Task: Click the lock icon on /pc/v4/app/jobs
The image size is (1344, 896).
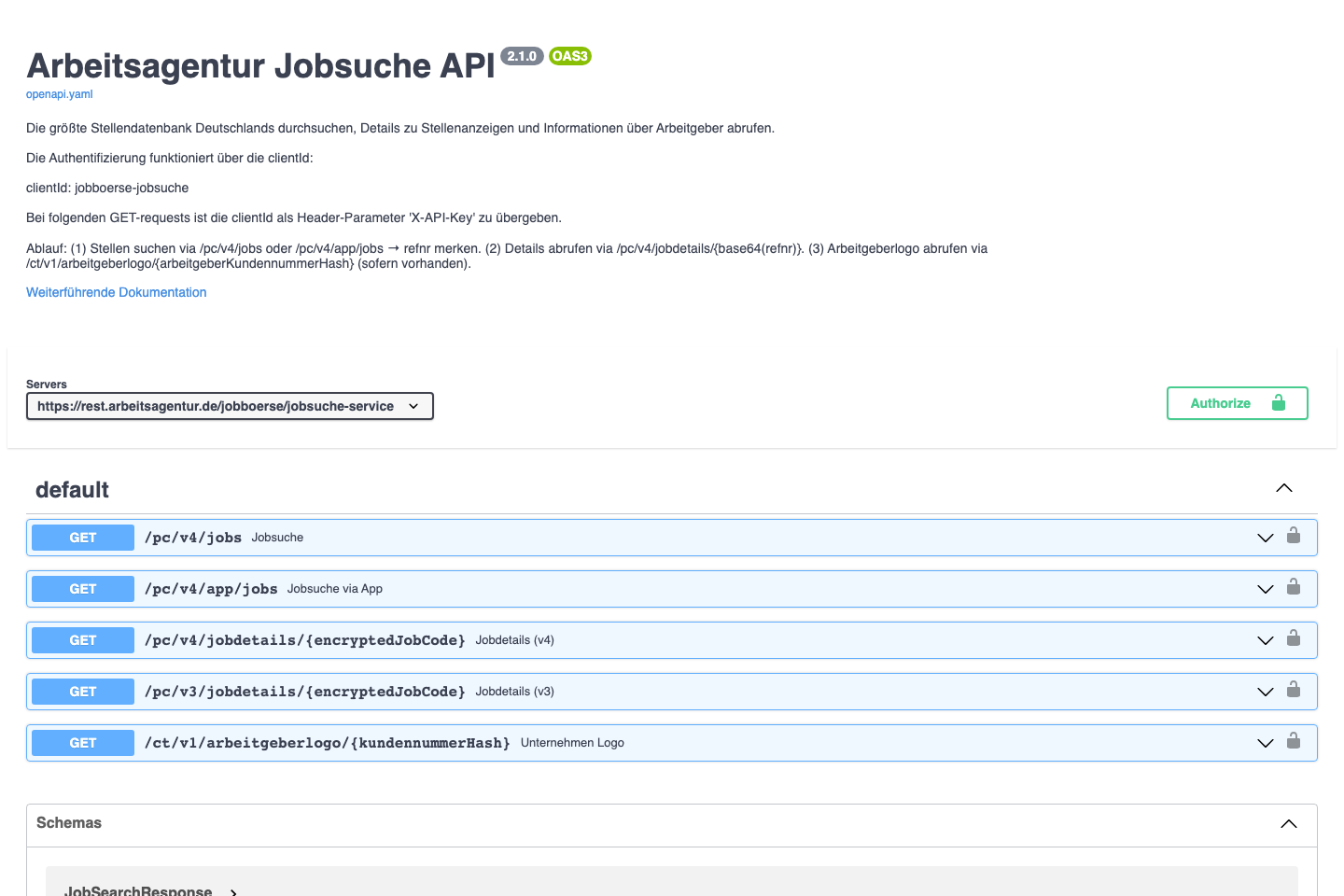Action: click(1294, 586)
